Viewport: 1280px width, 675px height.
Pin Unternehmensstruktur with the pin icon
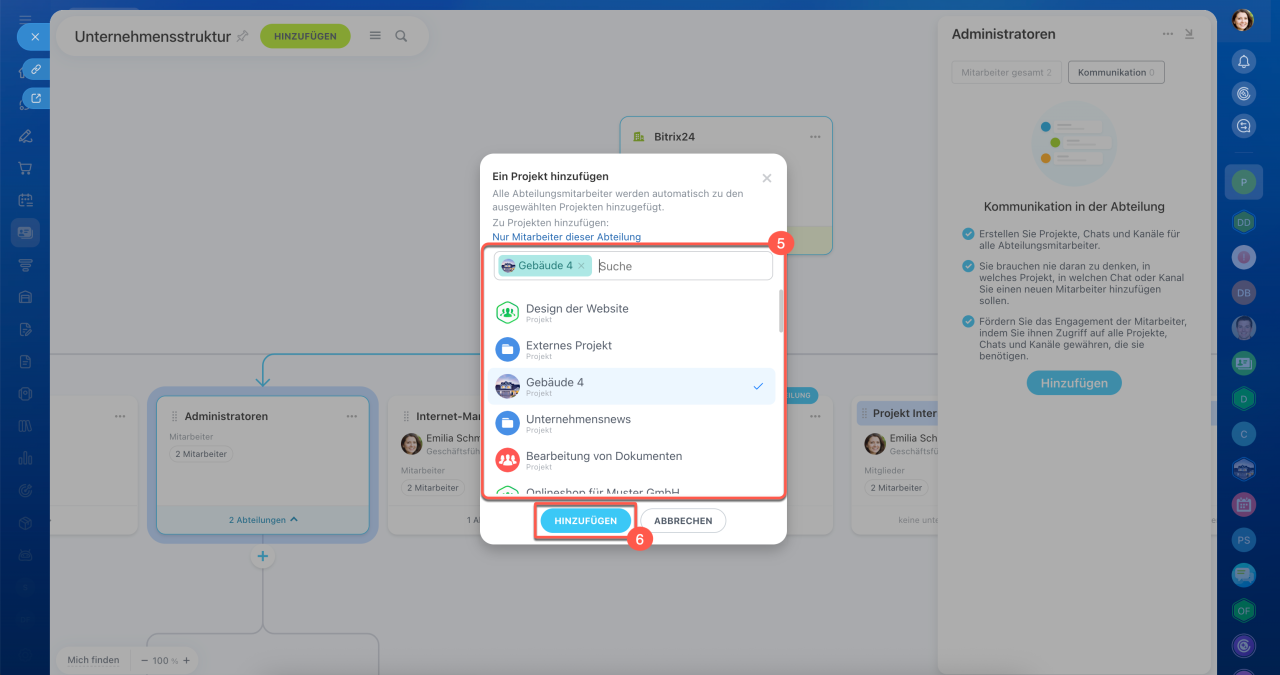(242, 36)
